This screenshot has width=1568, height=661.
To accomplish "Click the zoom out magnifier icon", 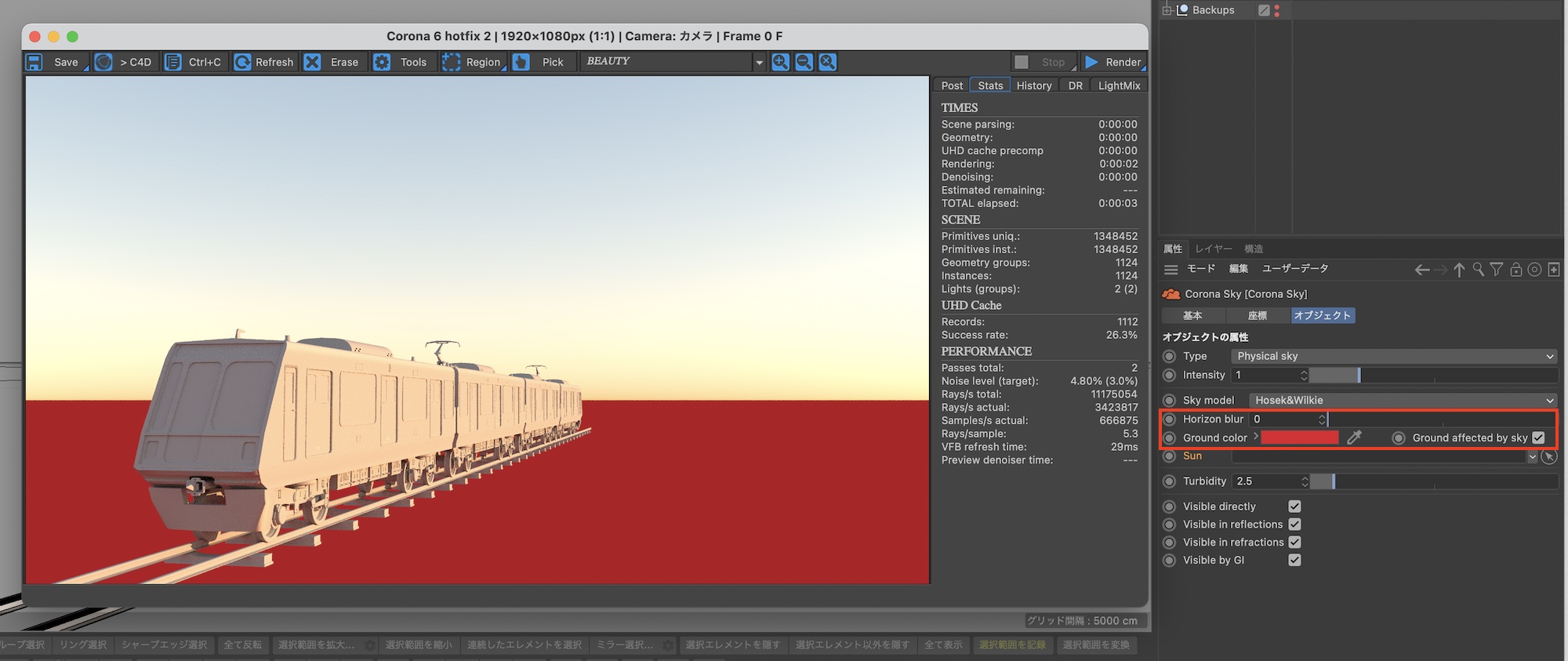I will click(x=804, y=62).
